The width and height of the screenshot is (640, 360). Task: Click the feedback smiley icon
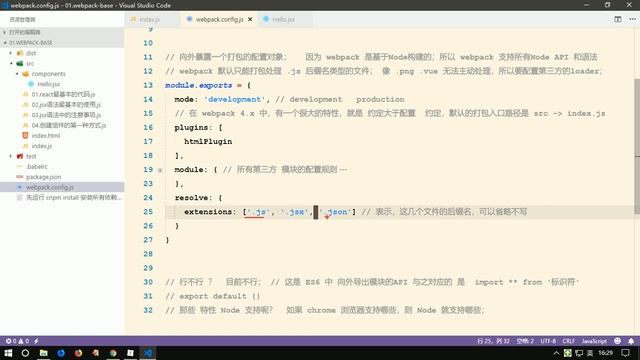tap(618, 341)
